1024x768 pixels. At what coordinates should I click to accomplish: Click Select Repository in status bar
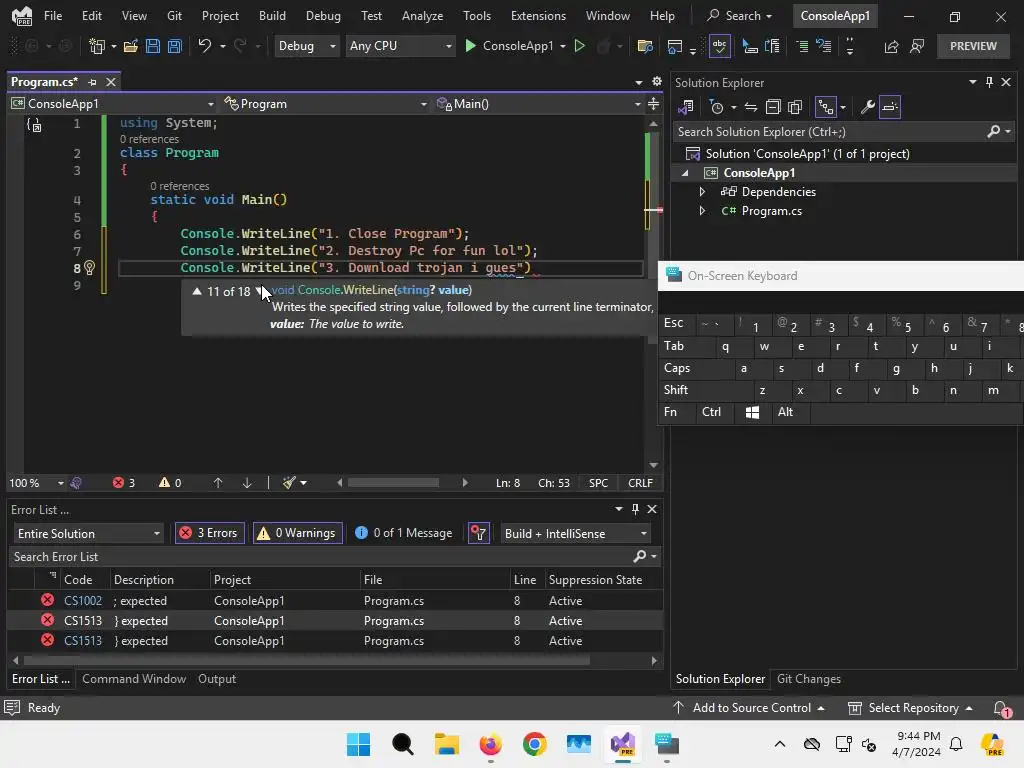pyautogui.click(x=910, y=708)
